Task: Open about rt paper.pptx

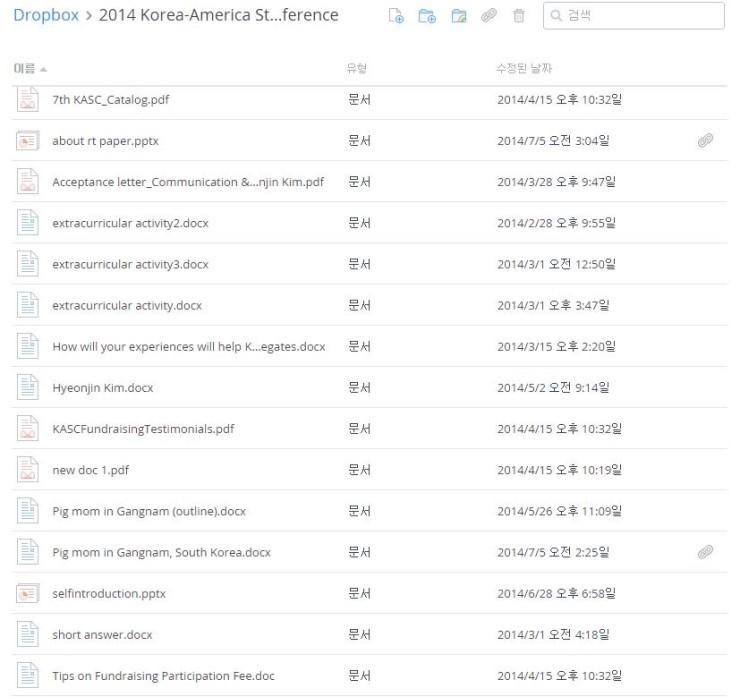Action: [x=105, y=141]
